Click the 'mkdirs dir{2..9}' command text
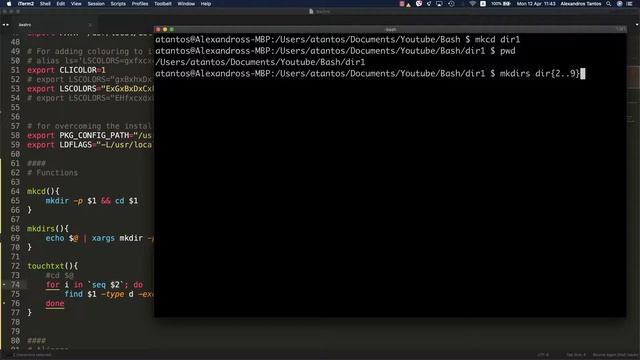 click(x=540, y=74)
